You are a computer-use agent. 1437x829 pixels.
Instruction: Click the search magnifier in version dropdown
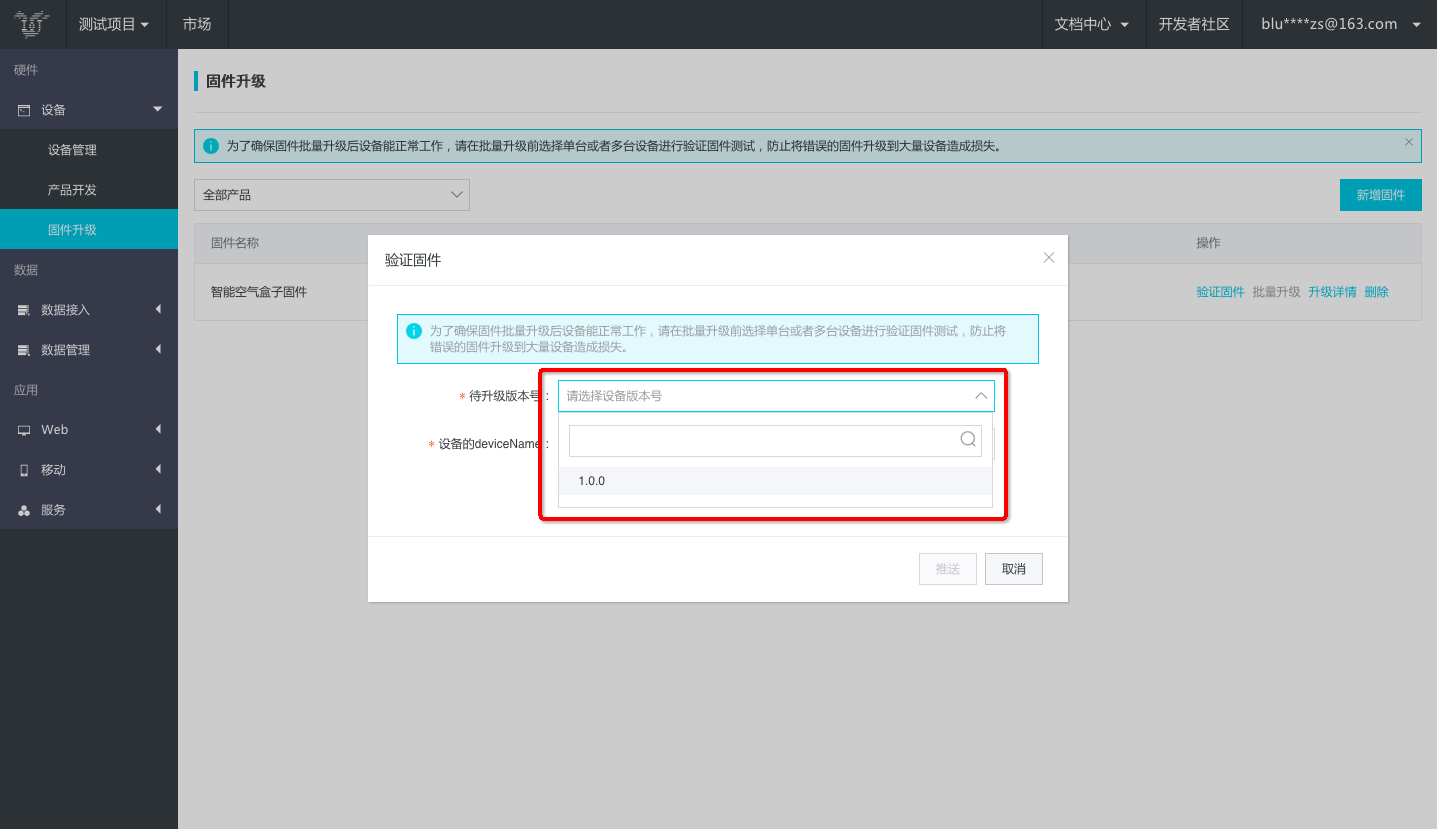click(x=968, y=439)
